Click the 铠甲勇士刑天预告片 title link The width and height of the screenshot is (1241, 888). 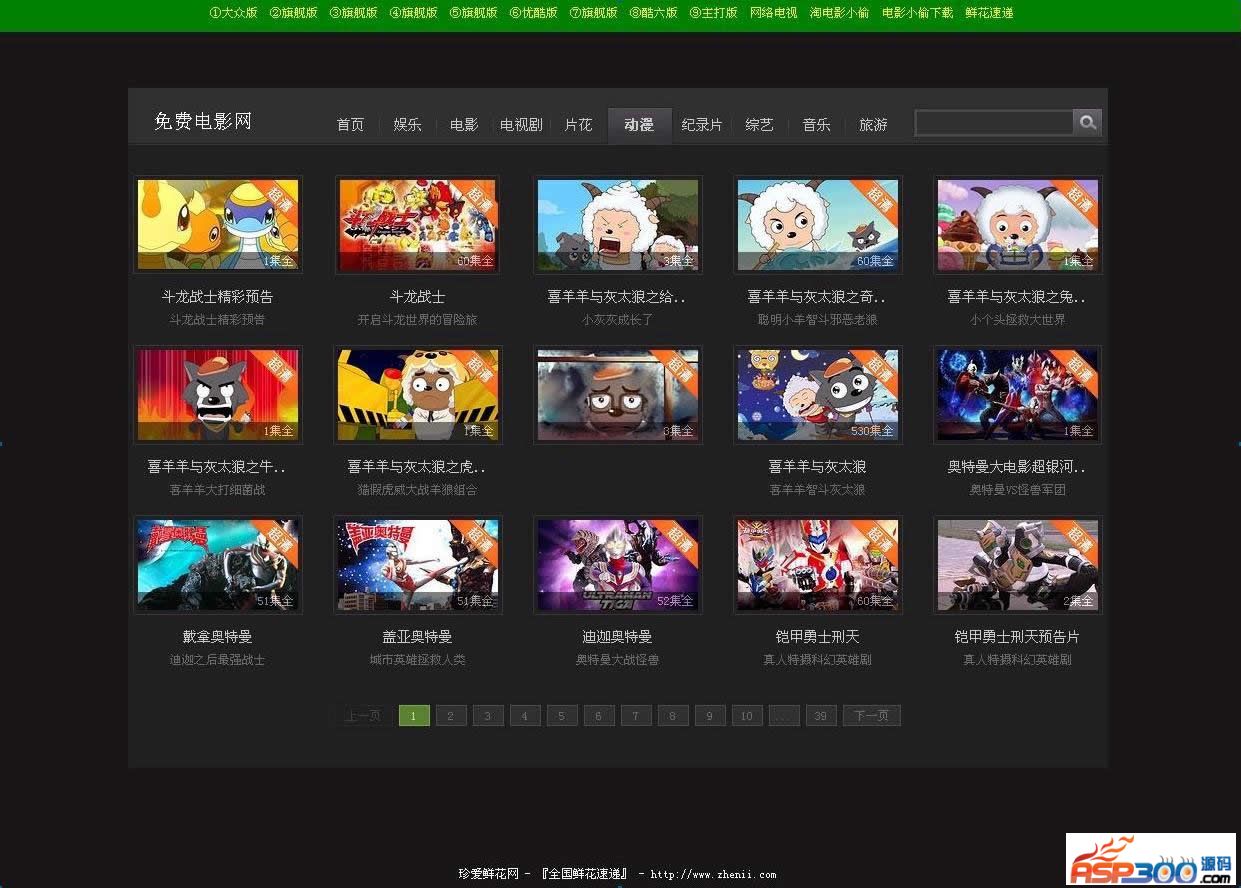[1018, 637]
